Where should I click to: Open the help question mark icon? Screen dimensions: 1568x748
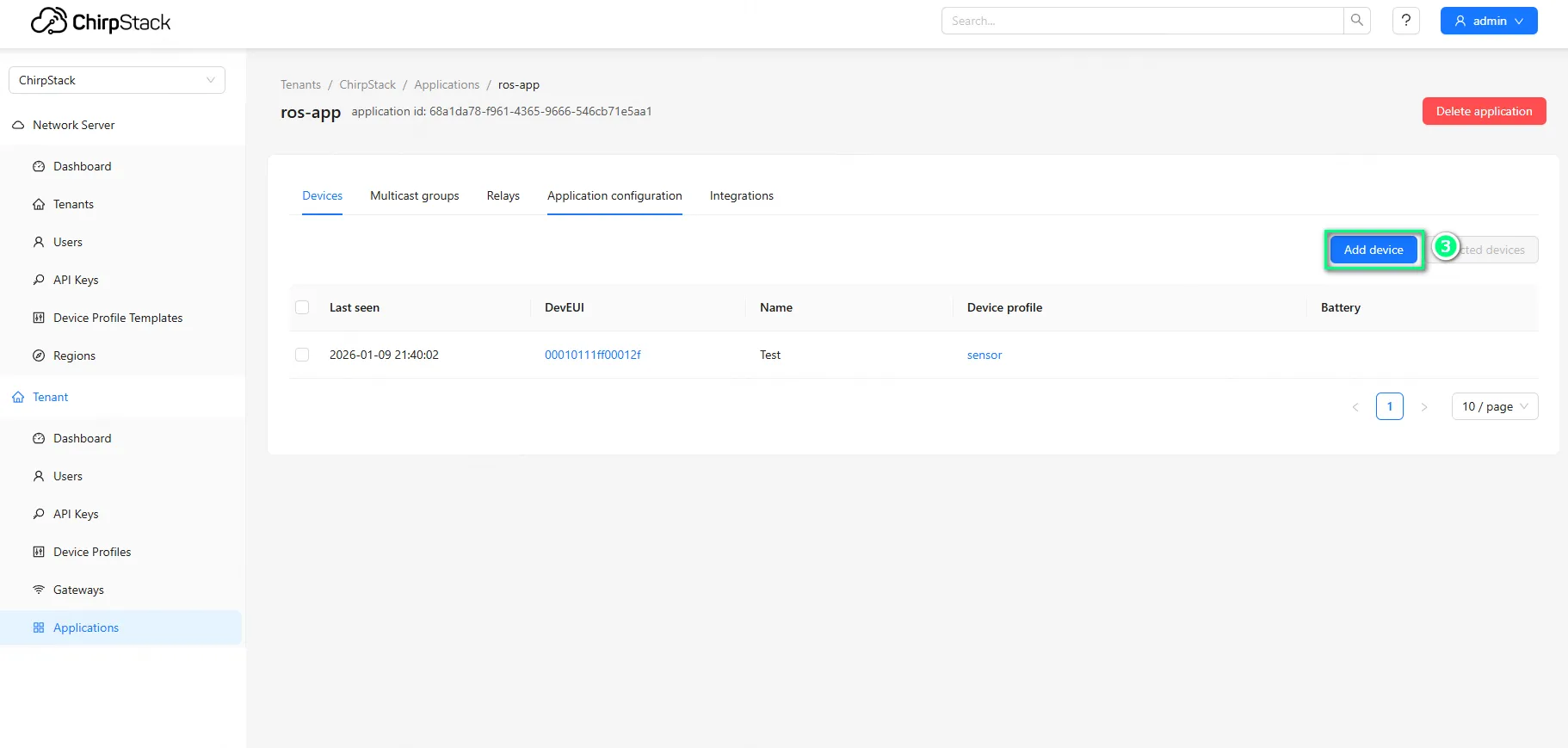click(x=1405, y=21)
